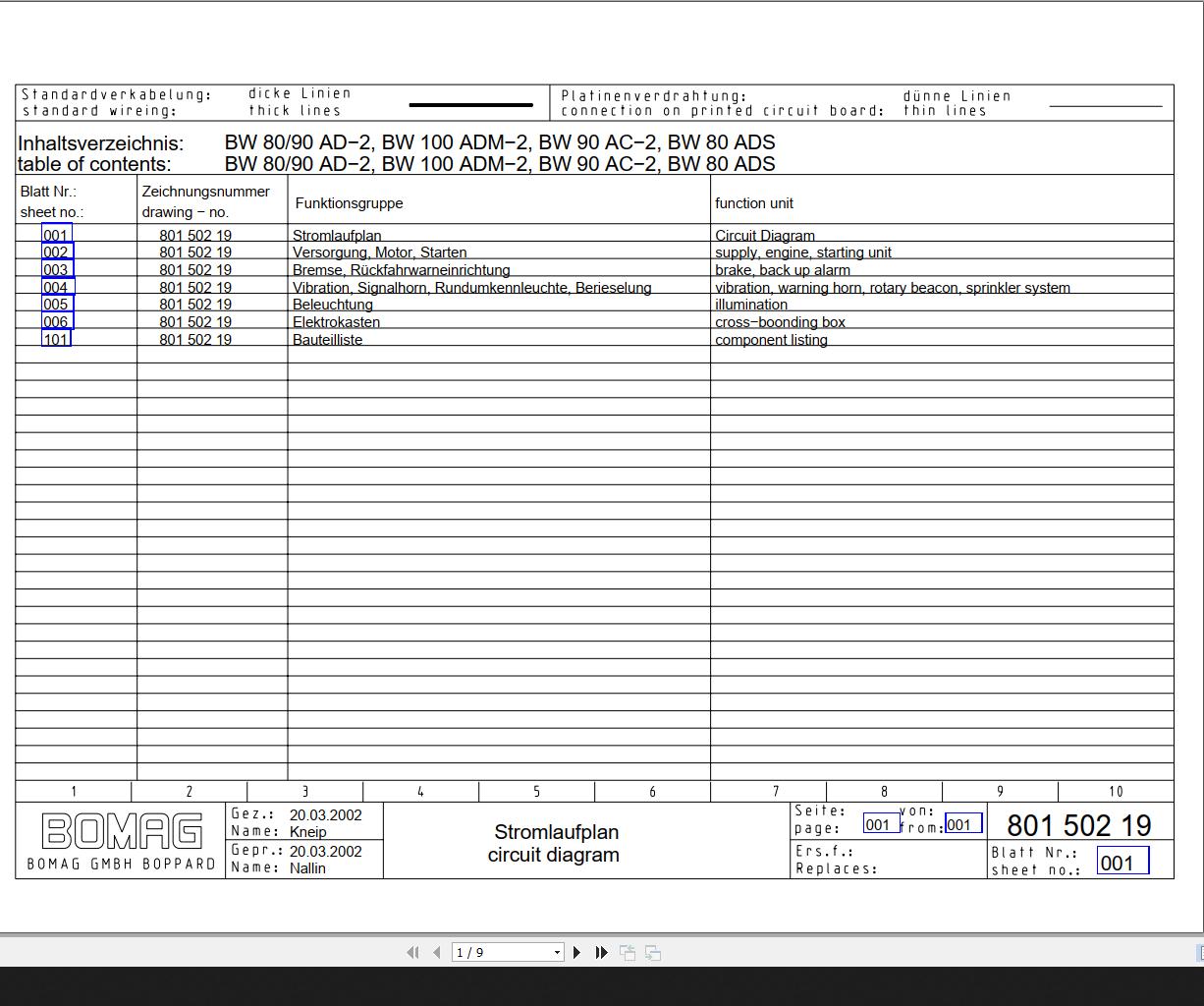Click checked-by name 'Nallin'
Viewport: 1204px width, 1006px height.
[x=308, y=868]
